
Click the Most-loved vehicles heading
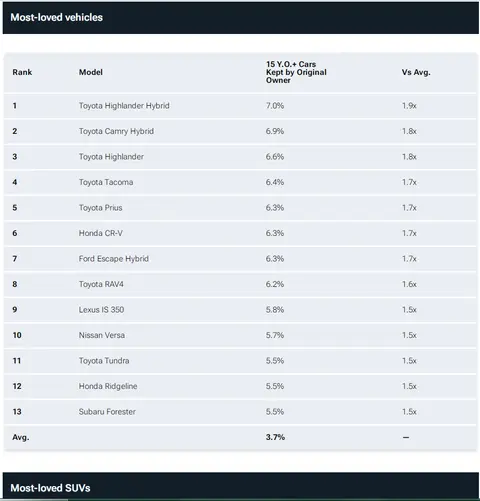(57, 17)
